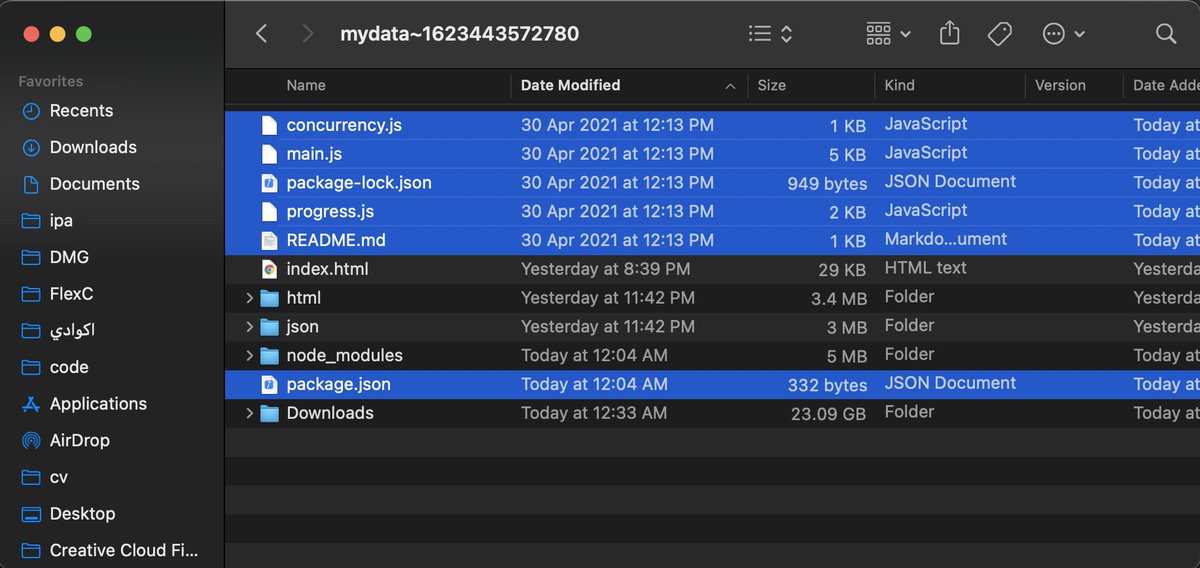Go forward with the right chevron button
1200x568 pixels.
(x=307, y=34)
